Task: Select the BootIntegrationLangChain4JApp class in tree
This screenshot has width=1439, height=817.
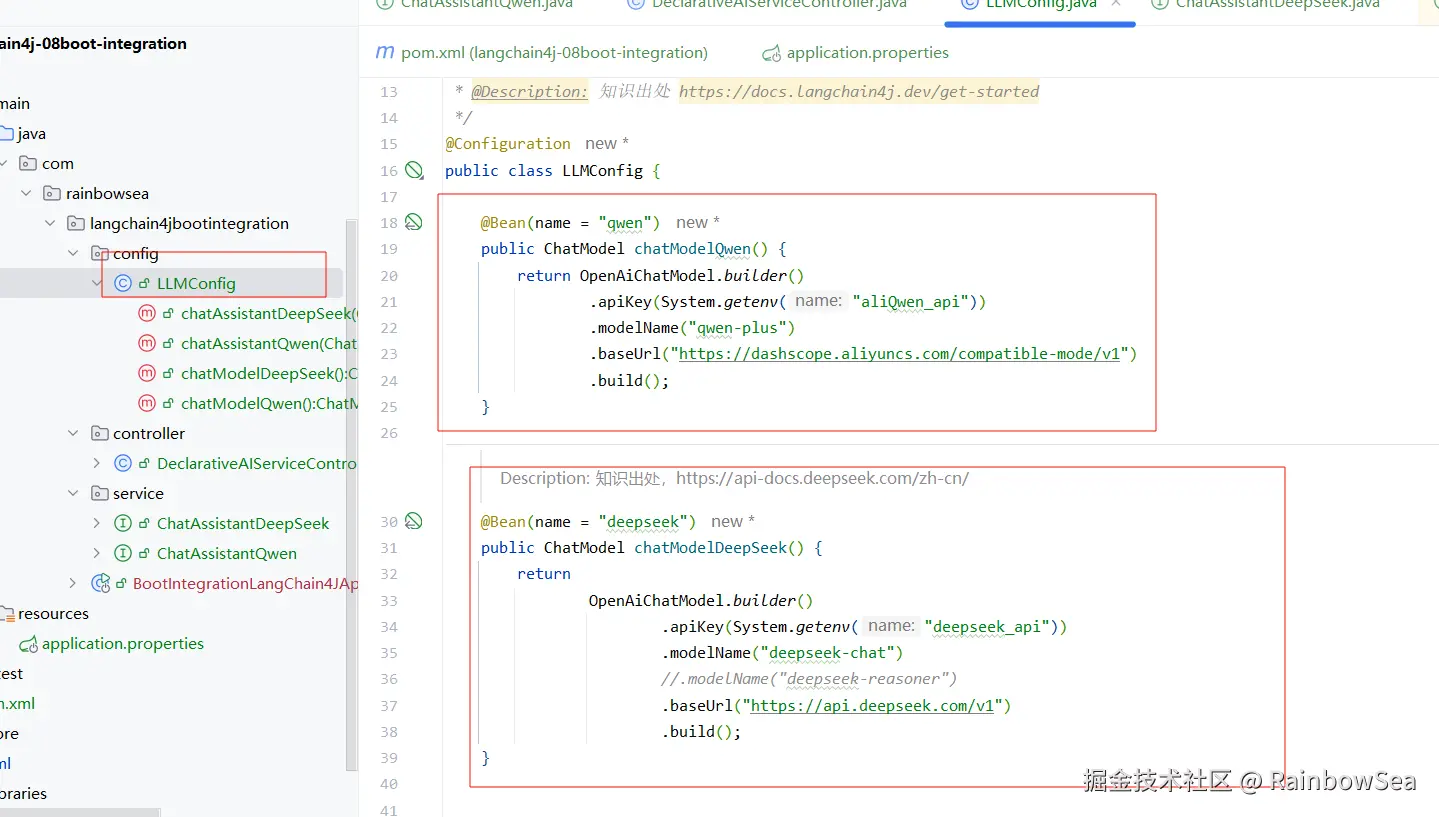Action: [245, 583]
